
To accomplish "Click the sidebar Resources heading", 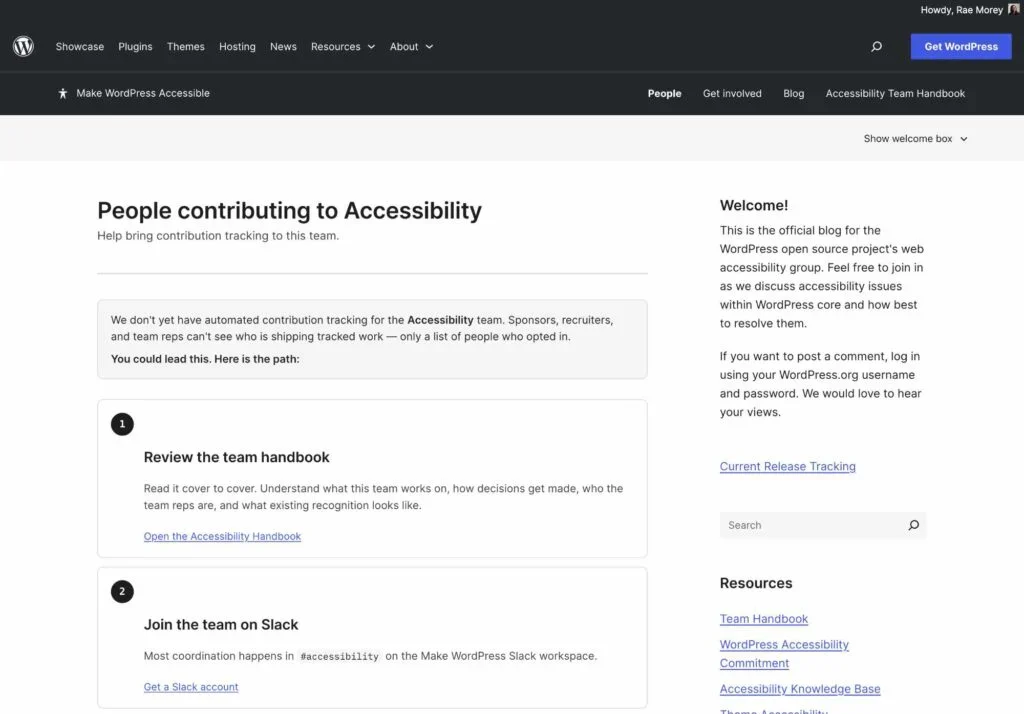I will click(756, 583).
